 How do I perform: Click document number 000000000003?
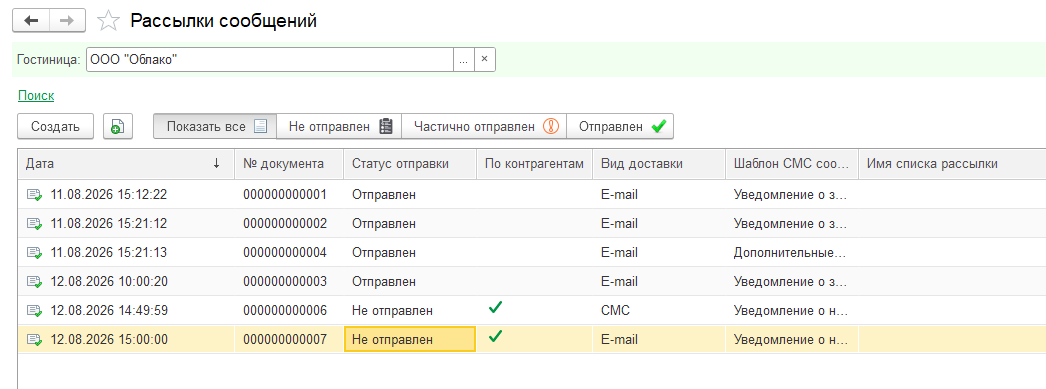[285, 282]
